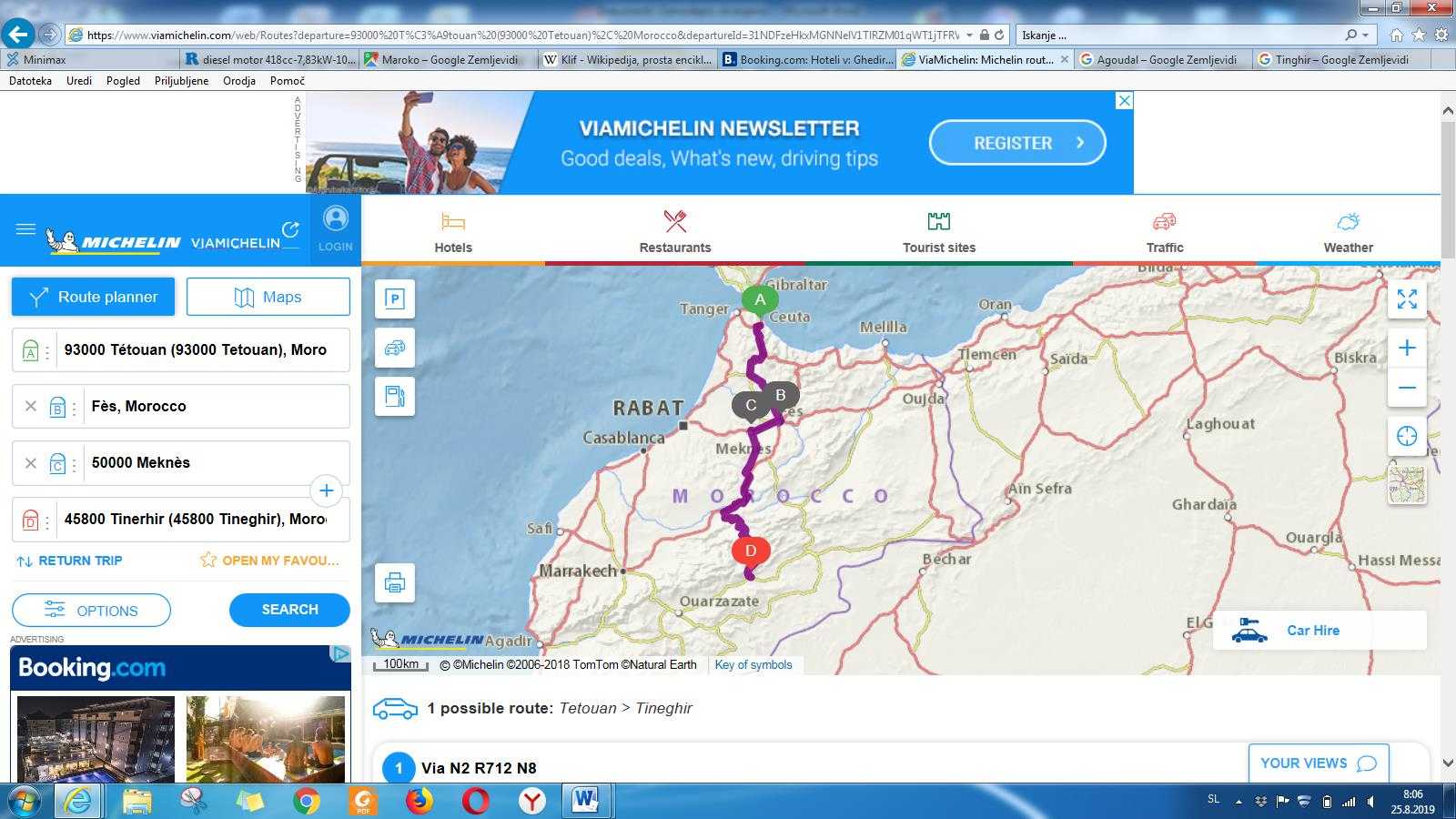Open browser home page icon
The image size is (1456, 819).
click(1396, 35)
